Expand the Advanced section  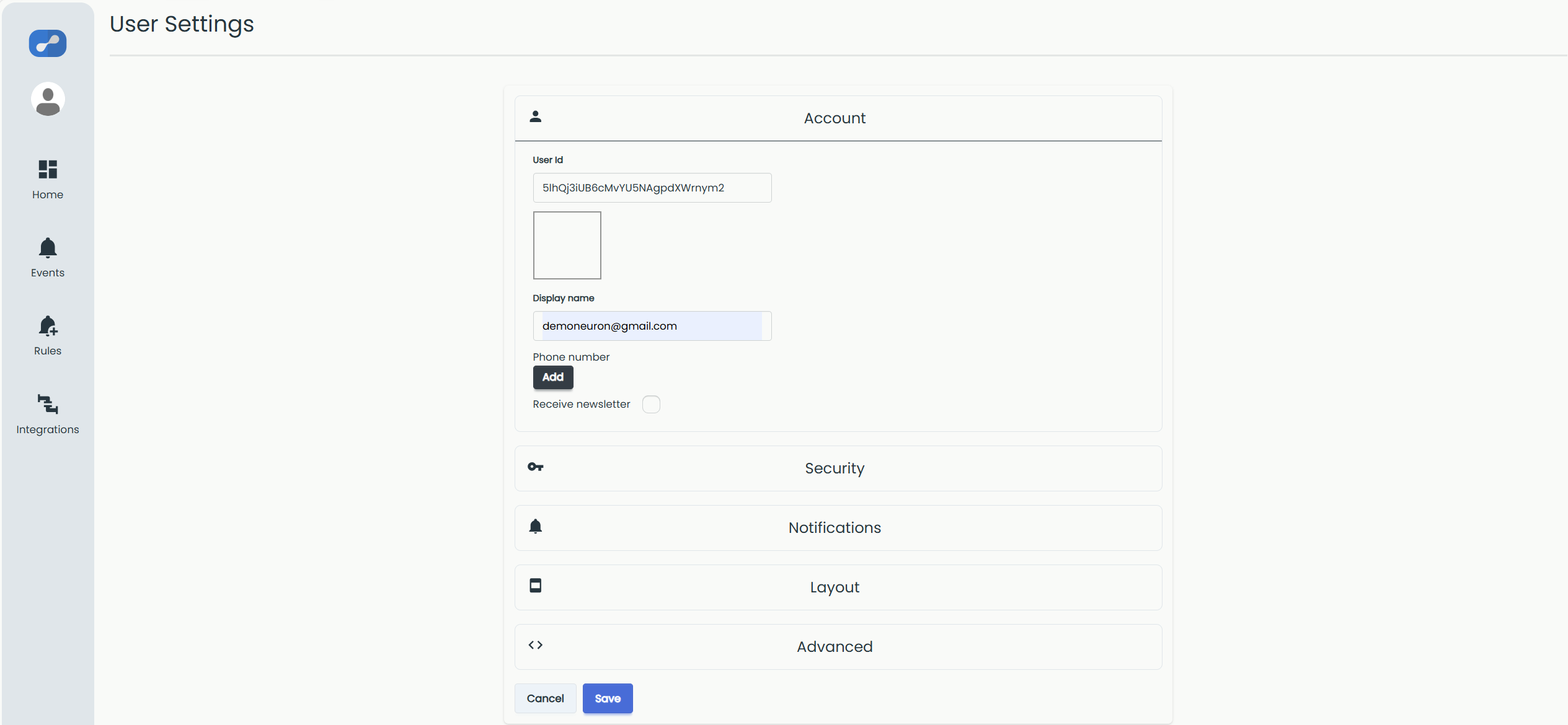click(838, 647)
